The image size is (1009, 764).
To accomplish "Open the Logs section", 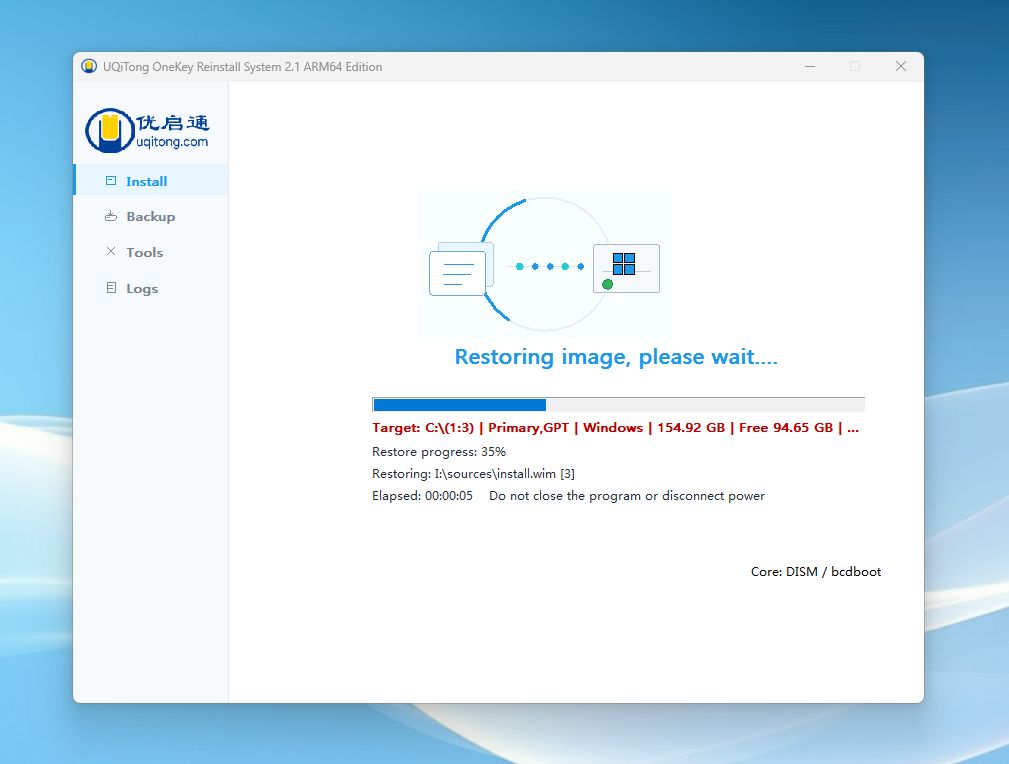I will click(x=151, y=288).
